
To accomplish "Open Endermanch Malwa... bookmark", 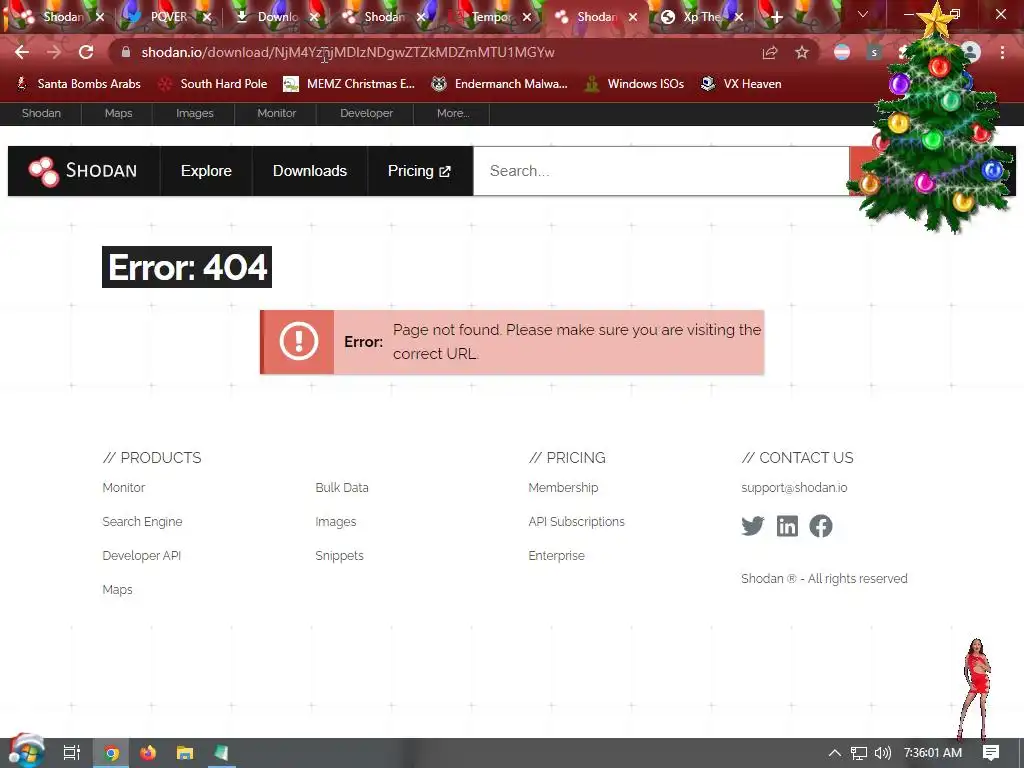I will (500, 84).
